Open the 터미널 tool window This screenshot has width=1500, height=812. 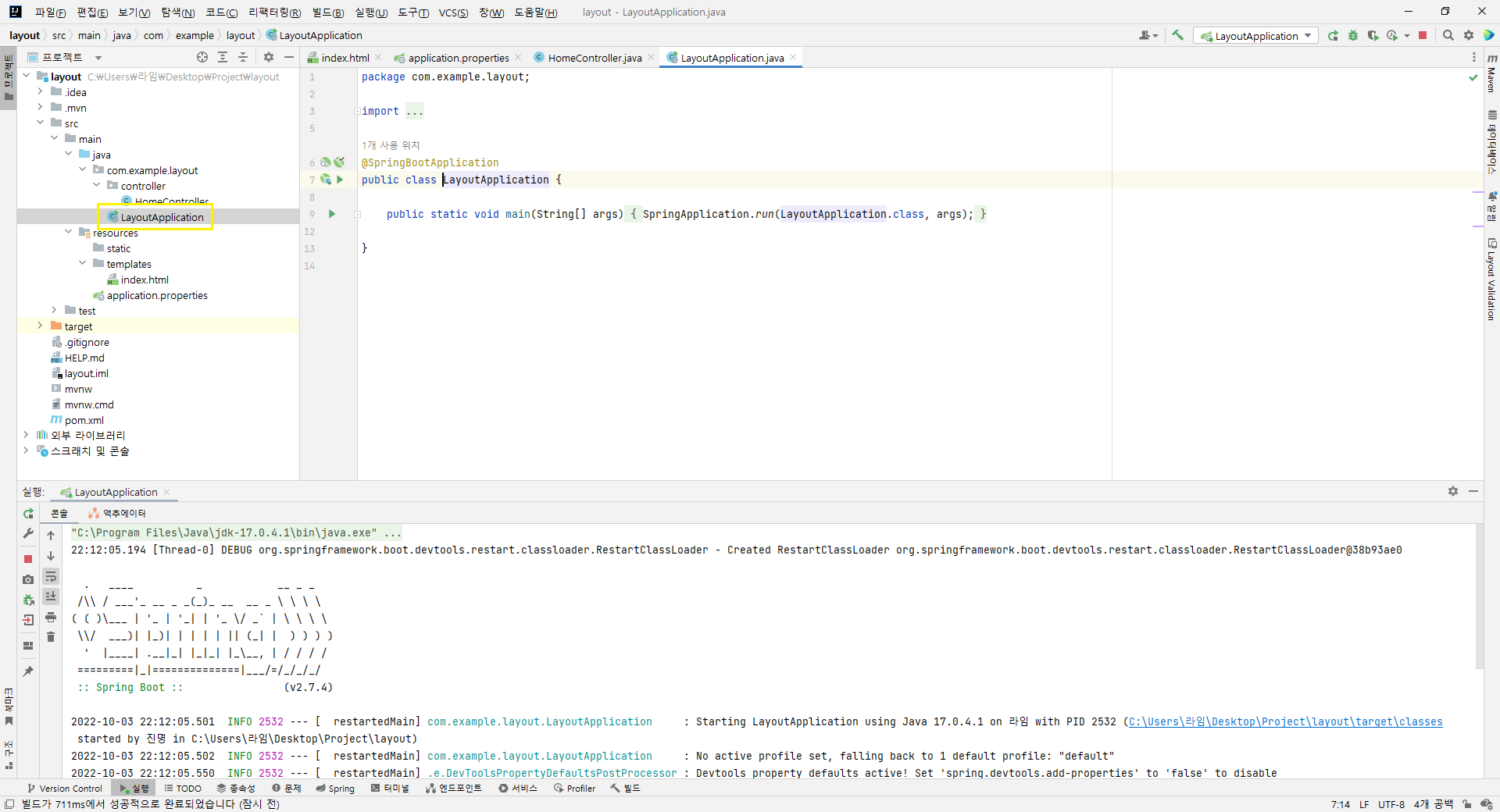390,789
